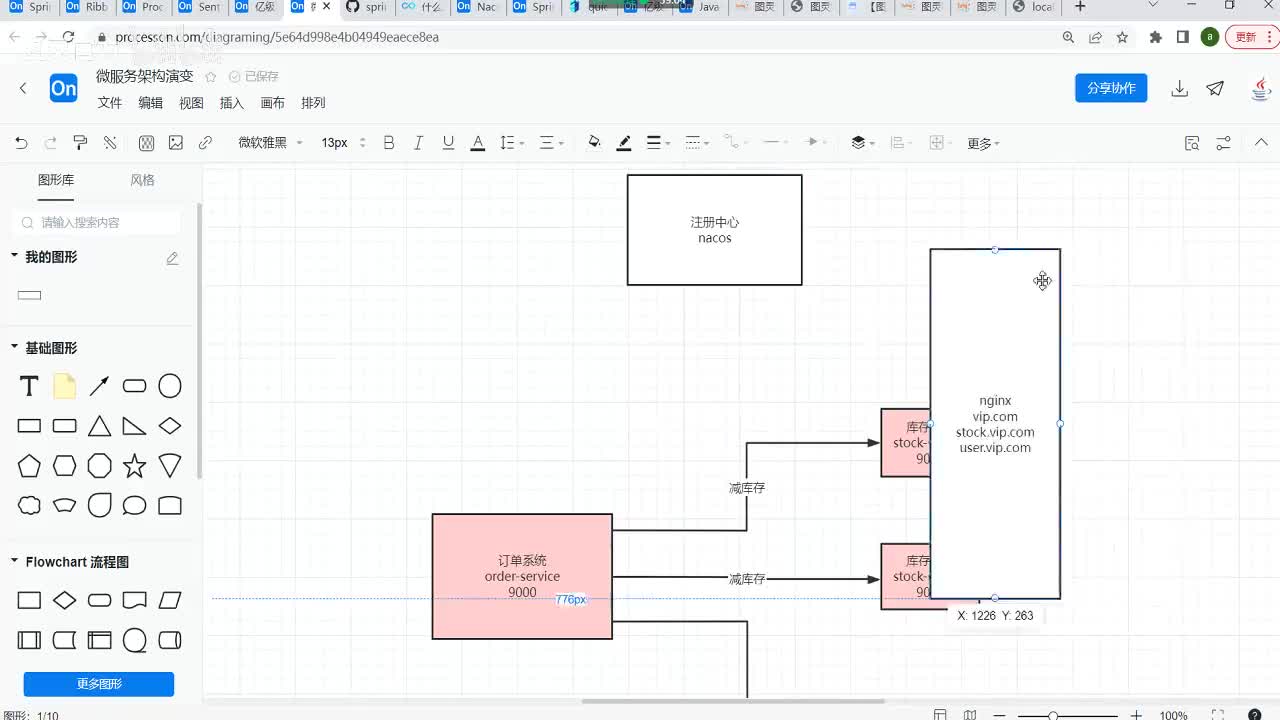Click the undo arrow

(x=21, y=143)
